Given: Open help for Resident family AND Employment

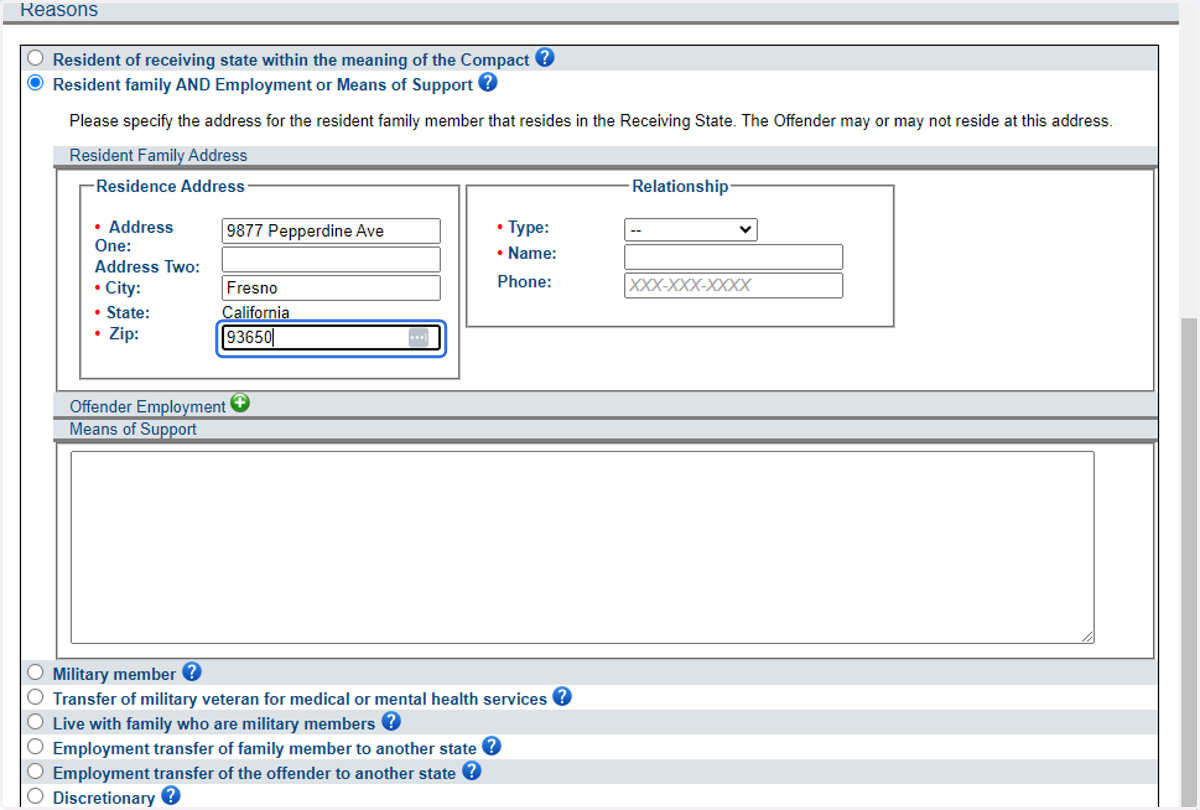Looking at the screenshot, I should tap(488, 83).
